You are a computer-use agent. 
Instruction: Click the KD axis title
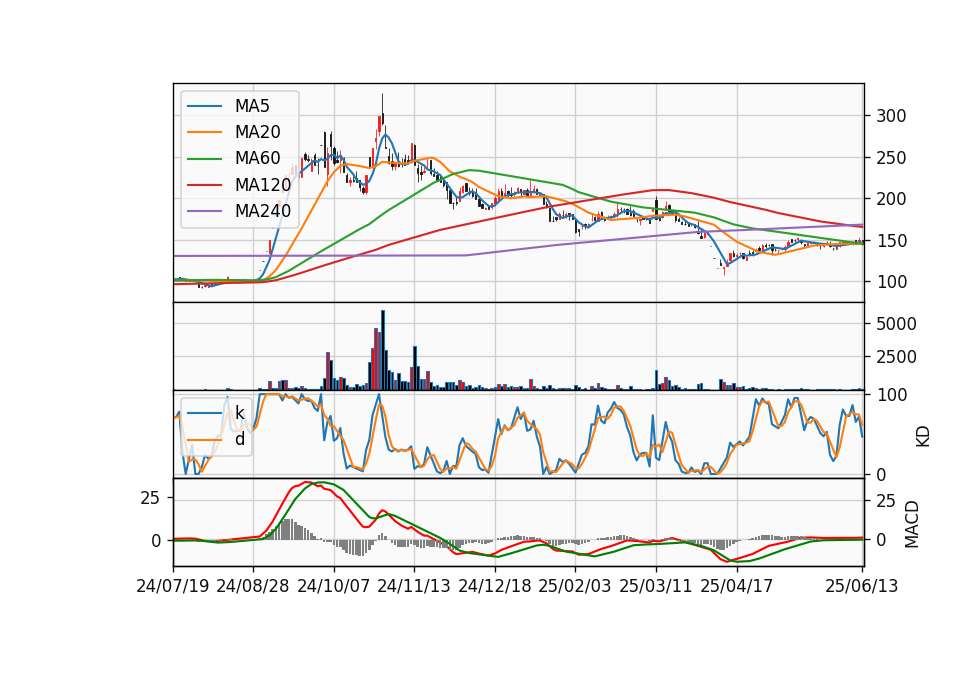[x=922, y=437]
